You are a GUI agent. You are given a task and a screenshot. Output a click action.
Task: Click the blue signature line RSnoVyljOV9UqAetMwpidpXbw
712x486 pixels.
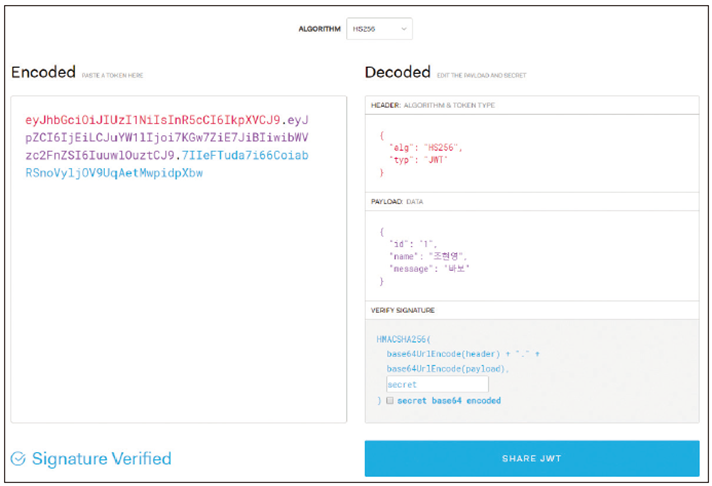pos(114,173)
